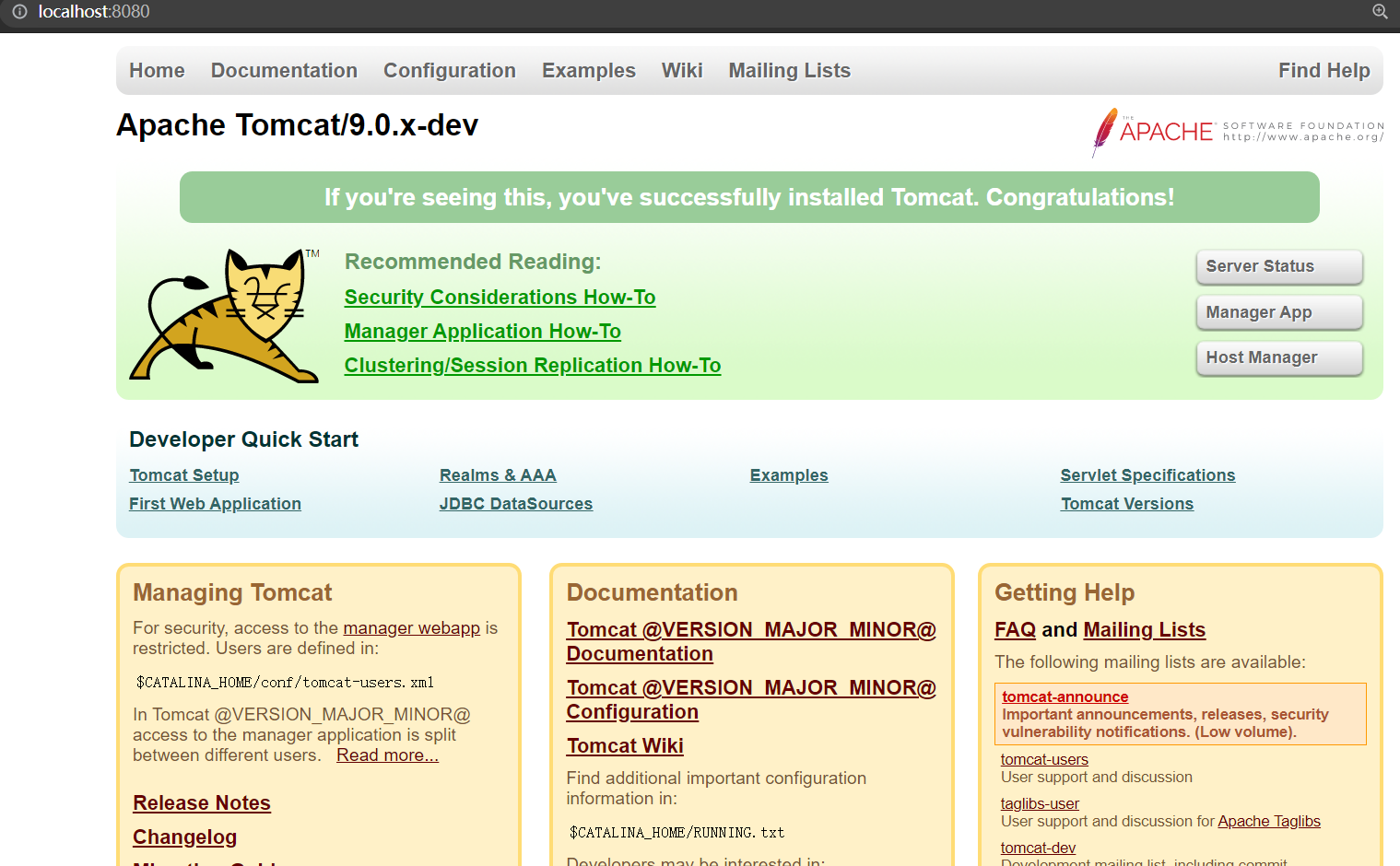Screen dimensions: 1400x866
Task: Click the Host Manager button
Action: coord(1279,357)
